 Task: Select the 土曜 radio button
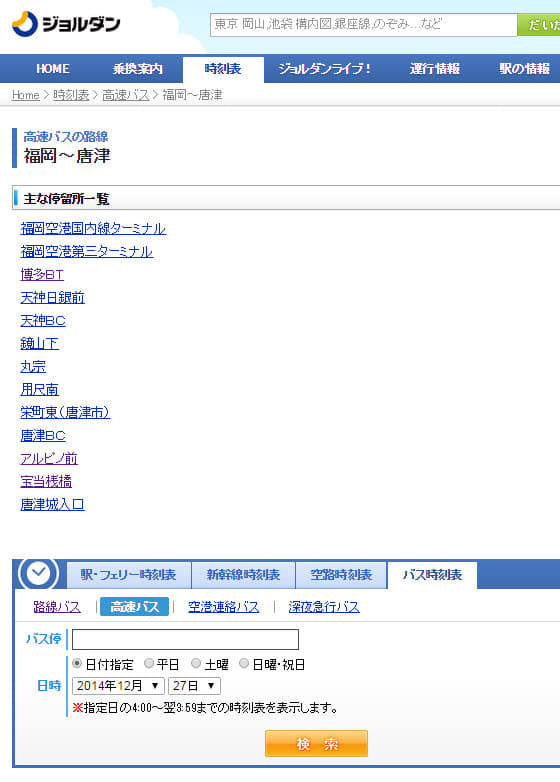tap(196, 663)
